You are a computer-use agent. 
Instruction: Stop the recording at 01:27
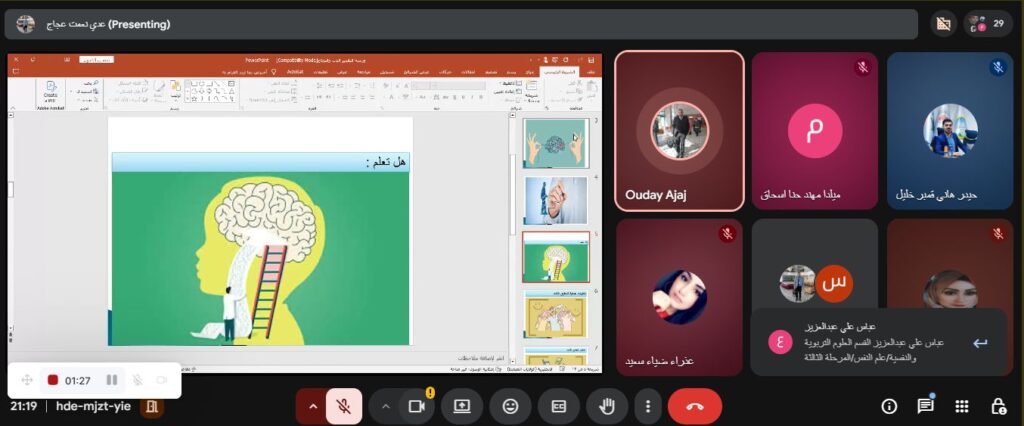(53, 380)
